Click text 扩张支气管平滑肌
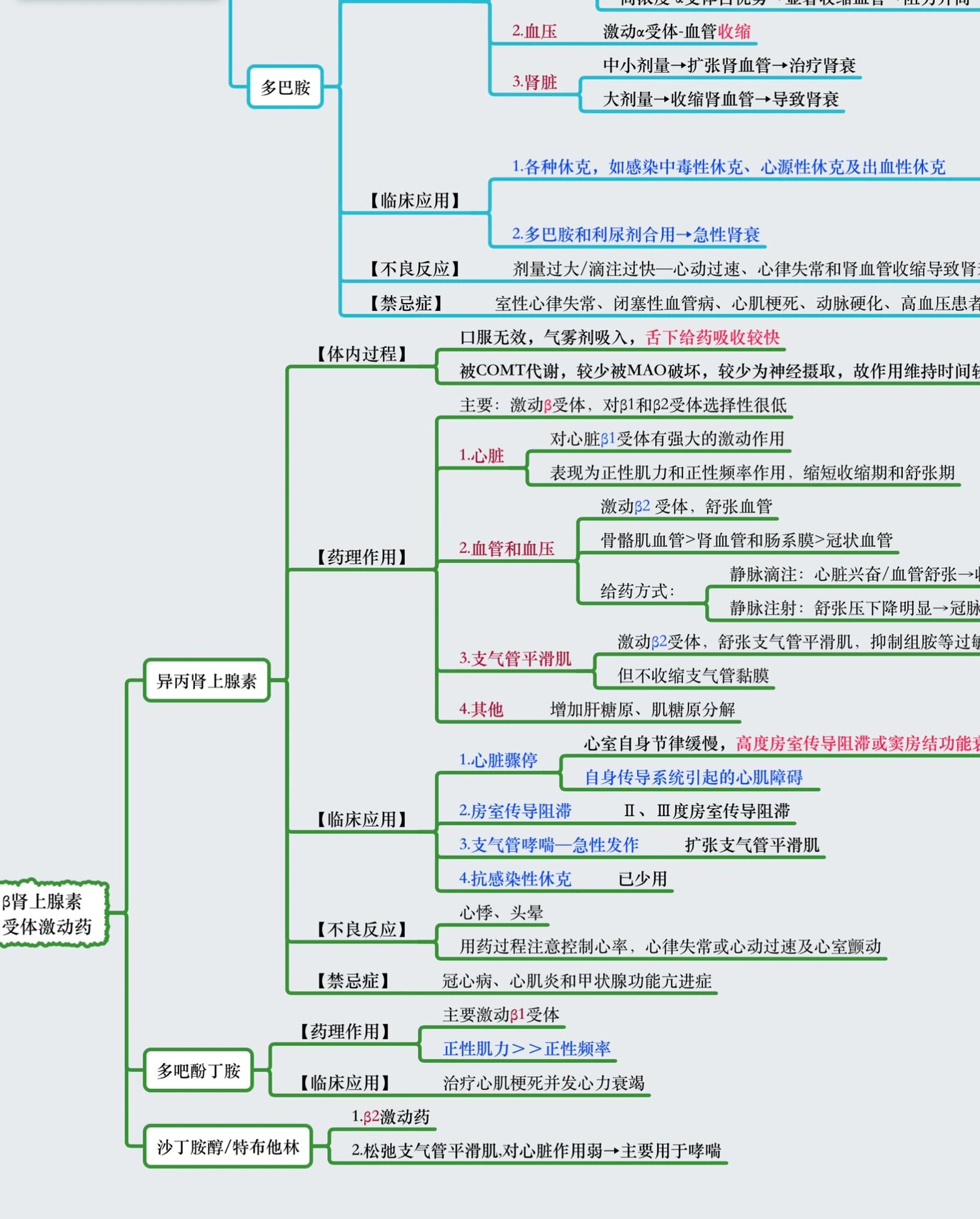Viewport: 980px width, 1219px height. pos(752,845)
